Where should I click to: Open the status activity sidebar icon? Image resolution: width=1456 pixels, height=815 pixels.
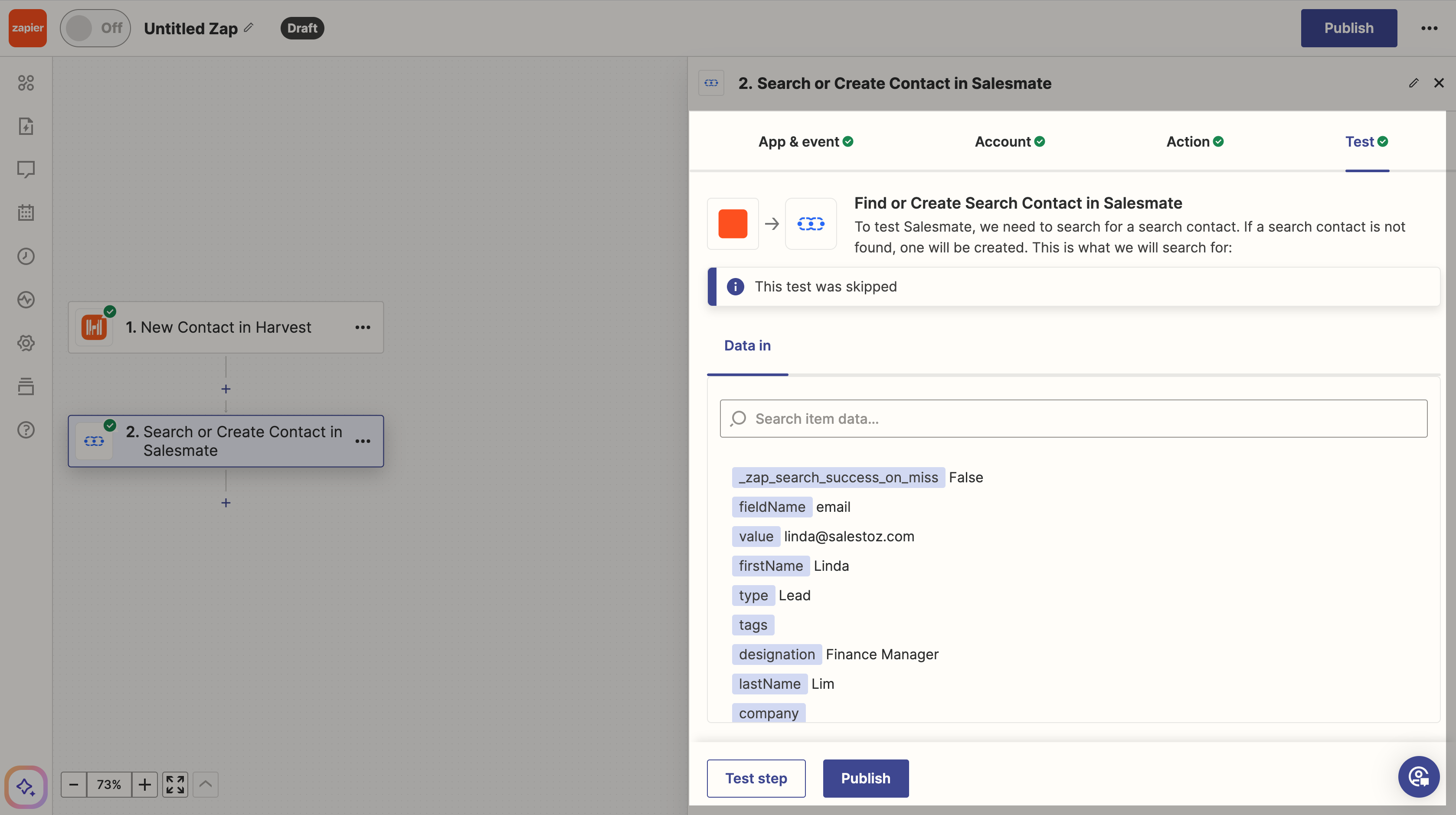tap(26, 300)
